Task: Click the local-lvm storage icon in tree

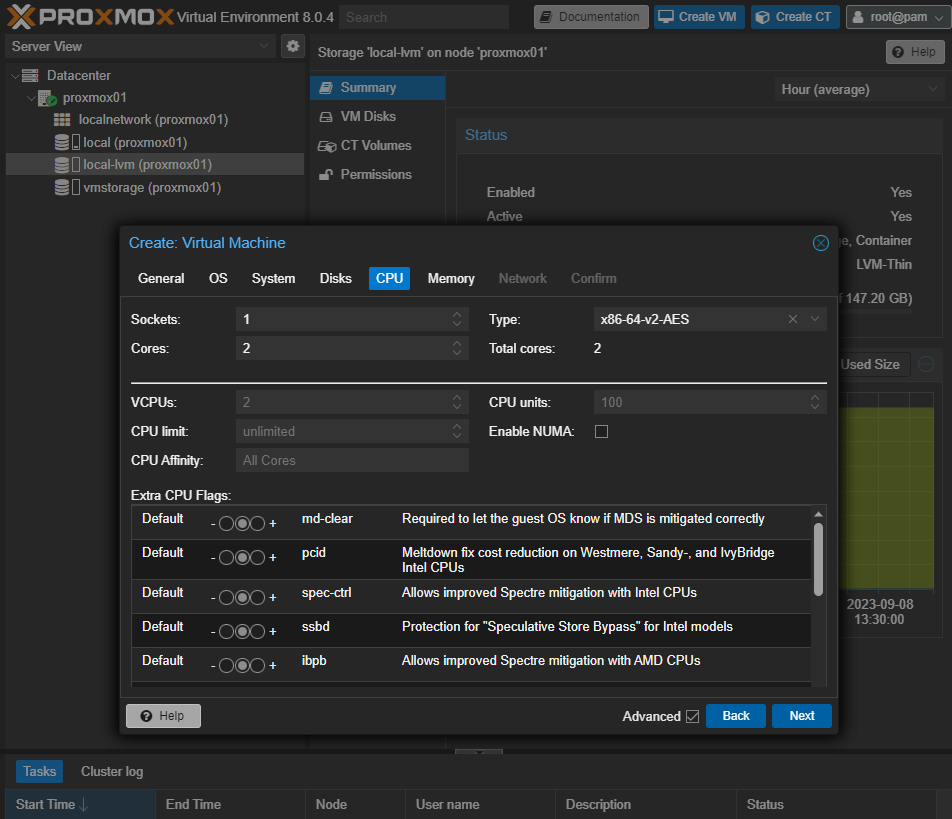Action: click(x=63, y=165)
